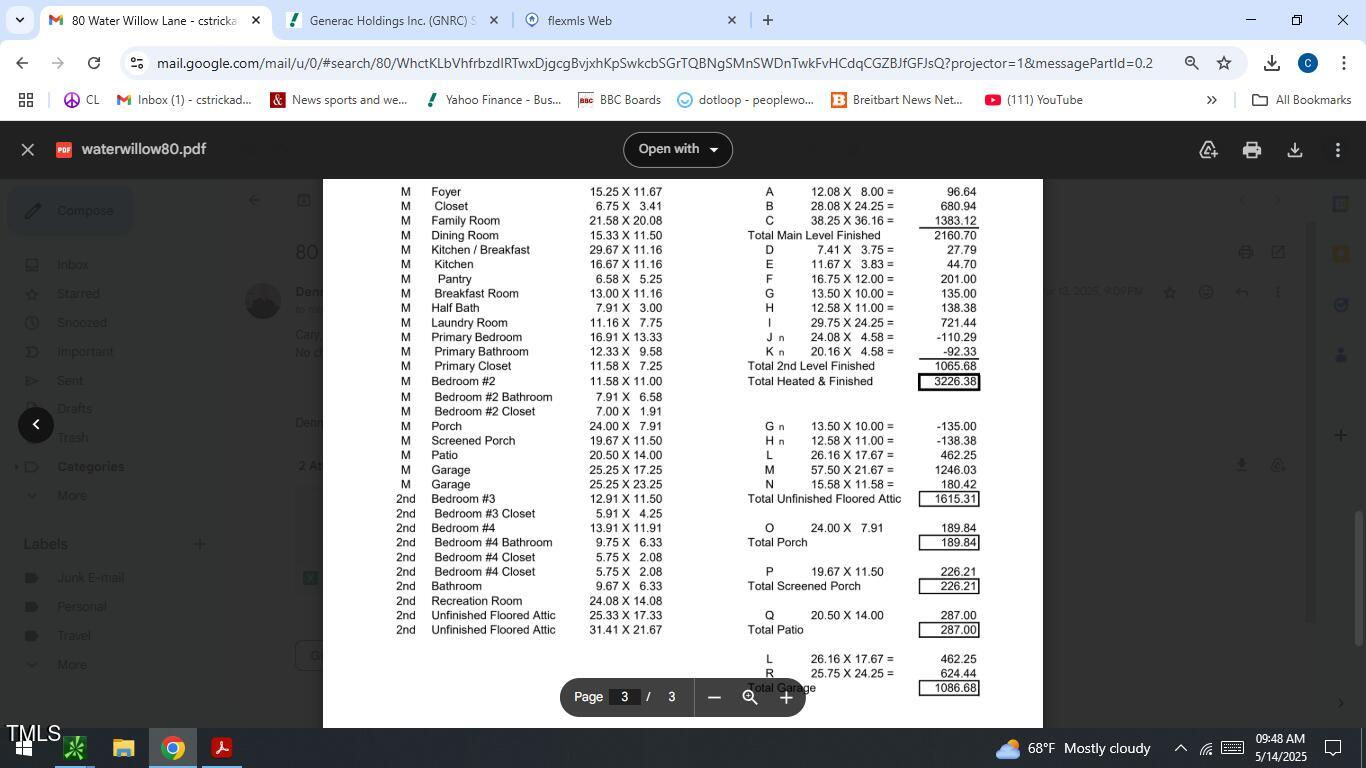Open the All Bookmarks folder
This screenshot has width=1366, height=768.
click(x=1302, y=100)
